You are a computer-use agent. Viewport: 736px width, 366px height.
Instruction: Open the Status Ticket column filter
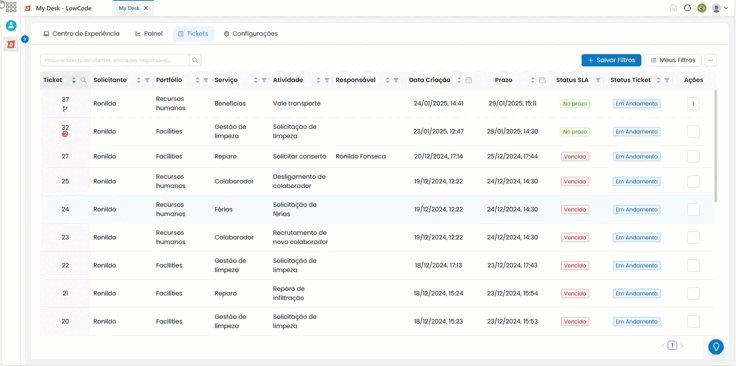[667, 80]
